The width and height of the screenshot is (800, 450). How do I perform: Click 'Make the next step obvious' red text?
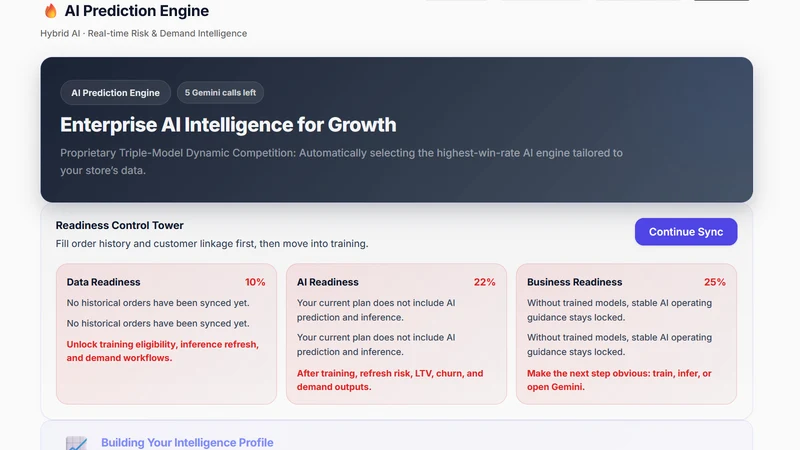619,380
